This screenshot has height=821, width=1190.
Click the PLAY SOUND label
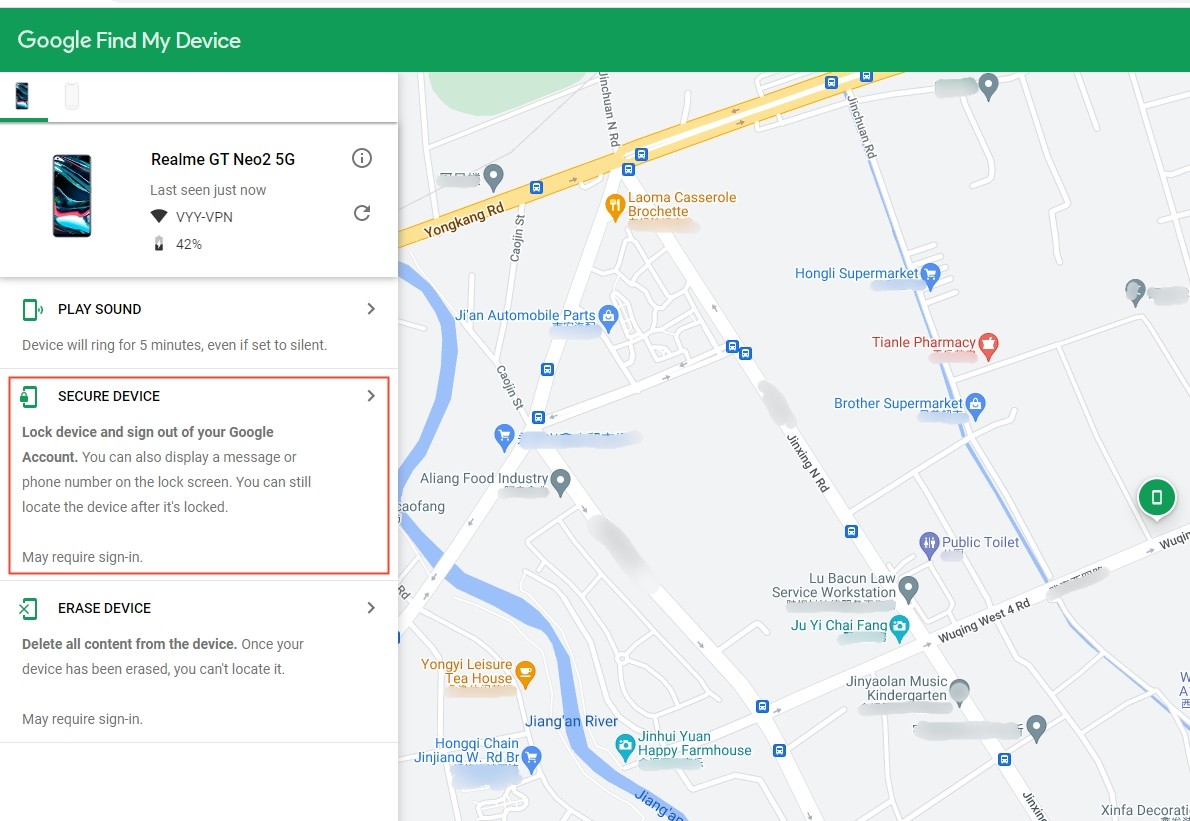point(99,309)
